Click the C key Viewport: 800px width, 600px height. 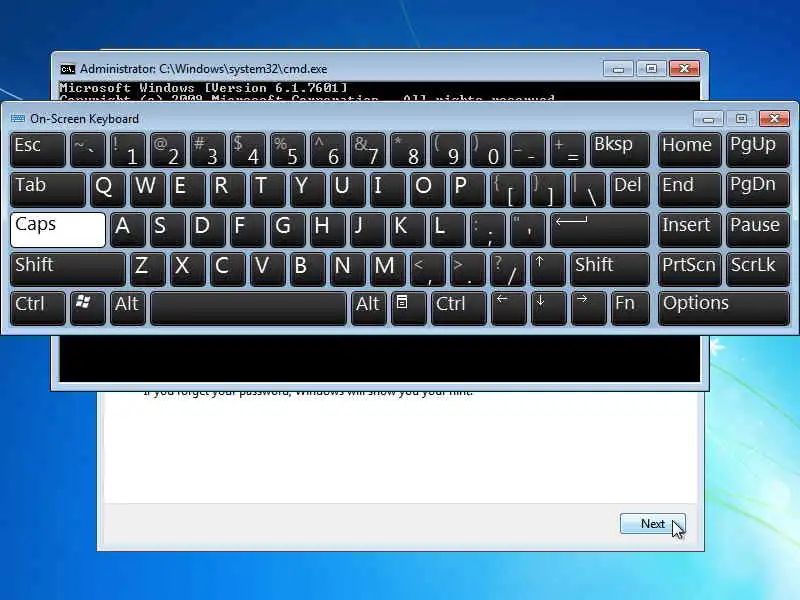228,269
